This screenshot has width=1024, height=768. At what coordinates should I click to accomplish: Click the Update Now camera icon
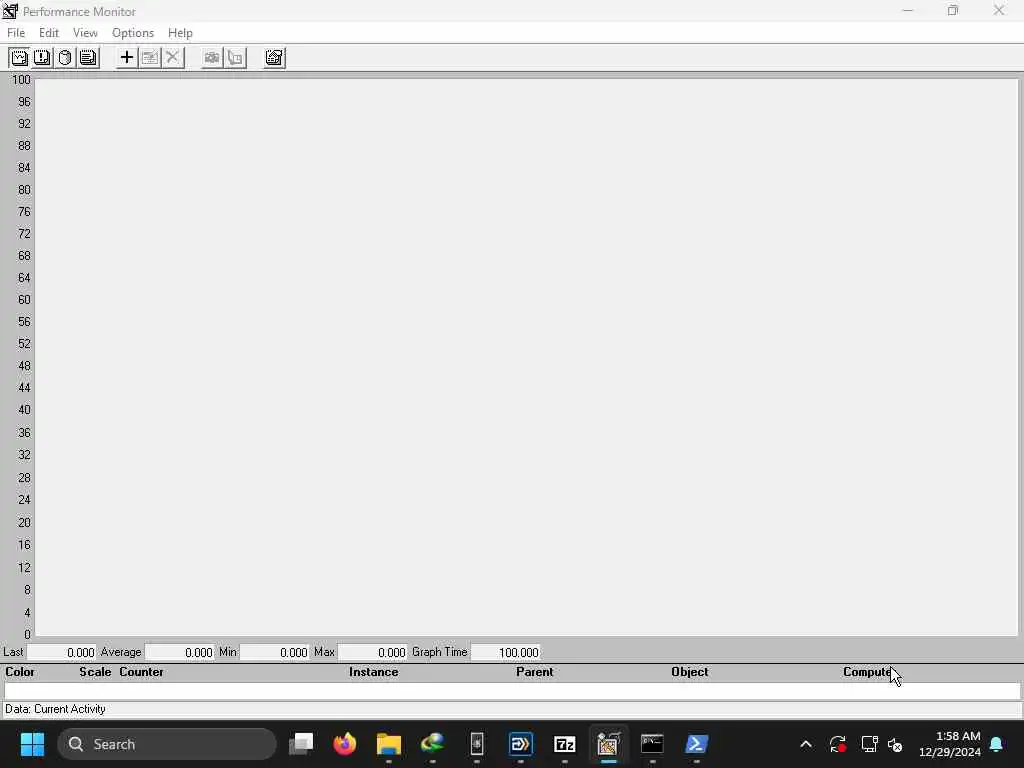(212, 57)
